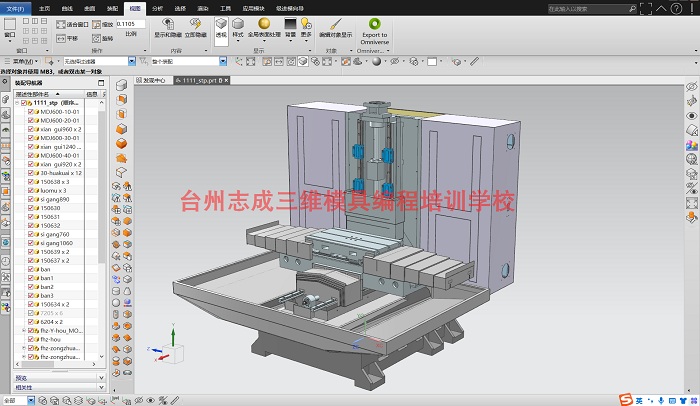Screen dimensions: 700x406
Task: Uncheck the MDJ600-40-01 component checkbox
Action: 31,155
